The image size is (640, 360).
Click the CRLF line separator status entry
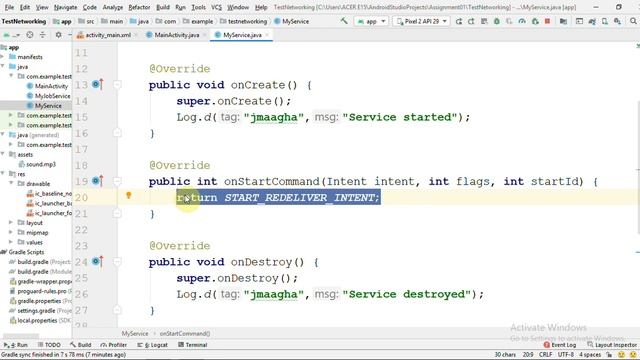point(545,354)
